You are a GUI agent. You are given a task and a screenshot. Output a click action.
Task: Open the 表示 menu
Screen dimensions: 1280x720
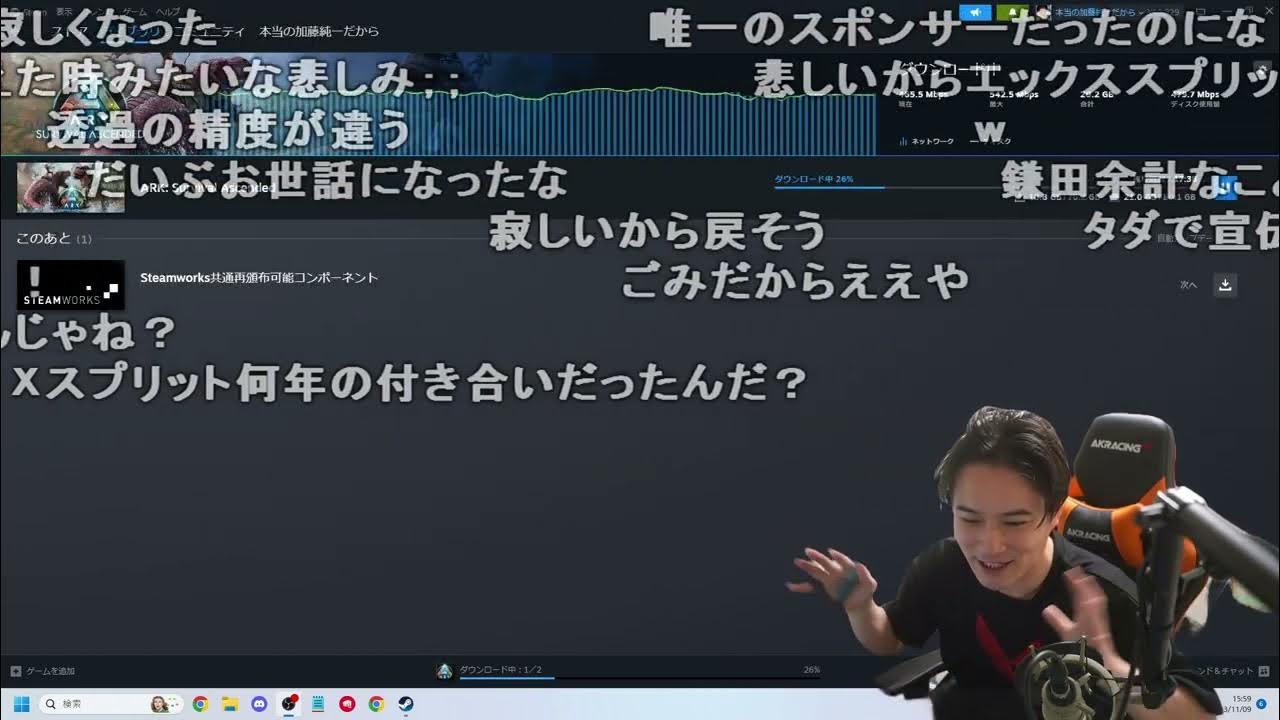click(x=64, y=12)
